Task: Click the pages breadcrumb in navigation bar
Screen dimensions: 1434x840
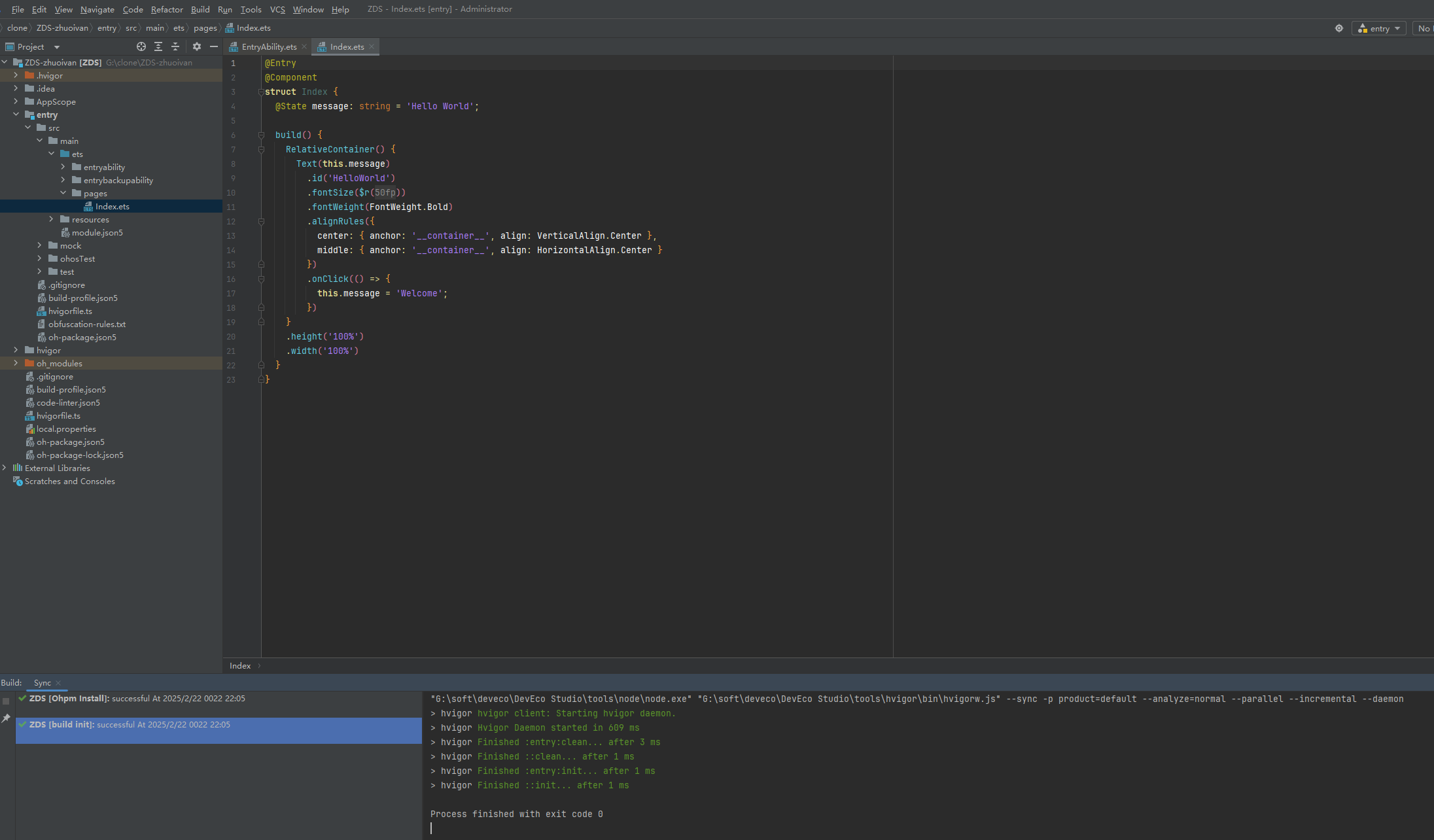Action: click(x=205, y=28)
